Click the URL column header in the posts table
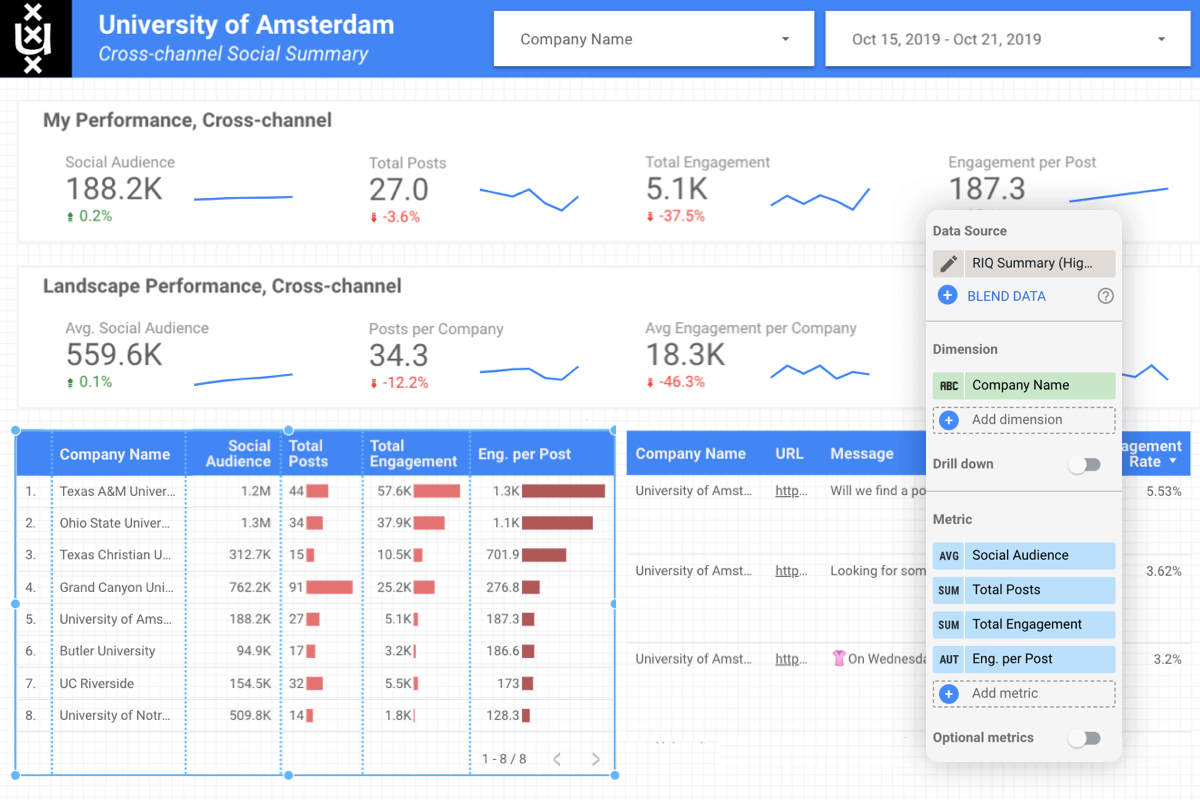Screen dimensions: 1200x800 point(789,454)
